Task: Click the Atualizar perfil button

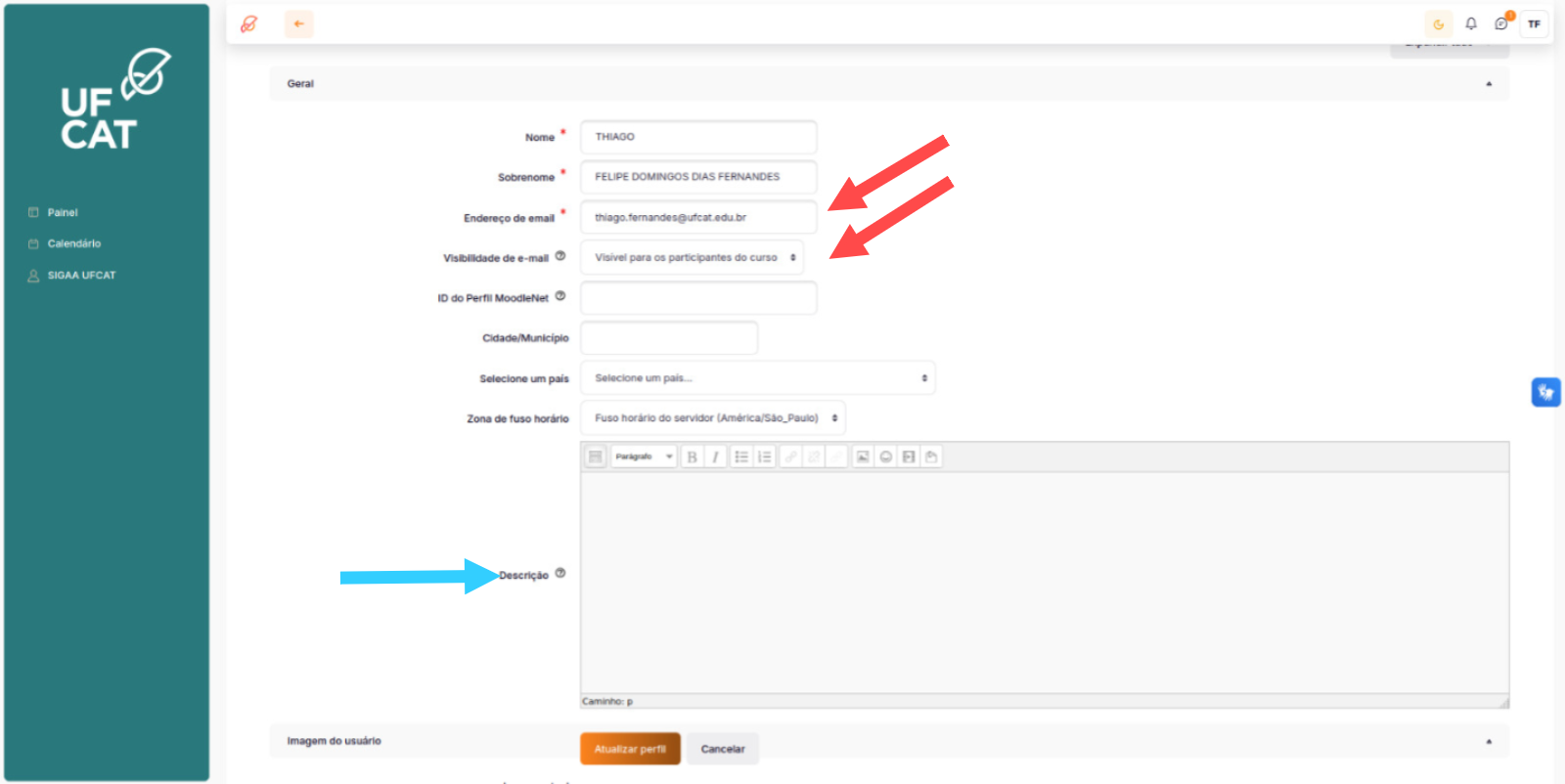Action: [x=630, y=749]
